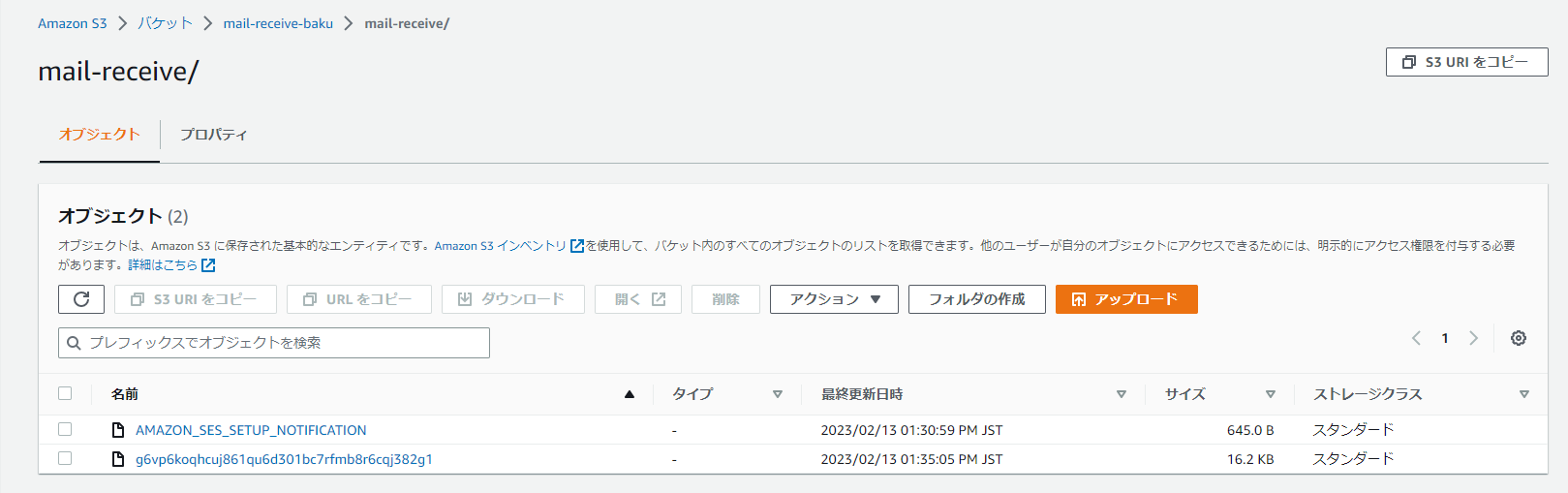
Task: Select the AMAZON_SES_SETUP_NOTIFICATION row checkbox
Action: pos(65,429)
